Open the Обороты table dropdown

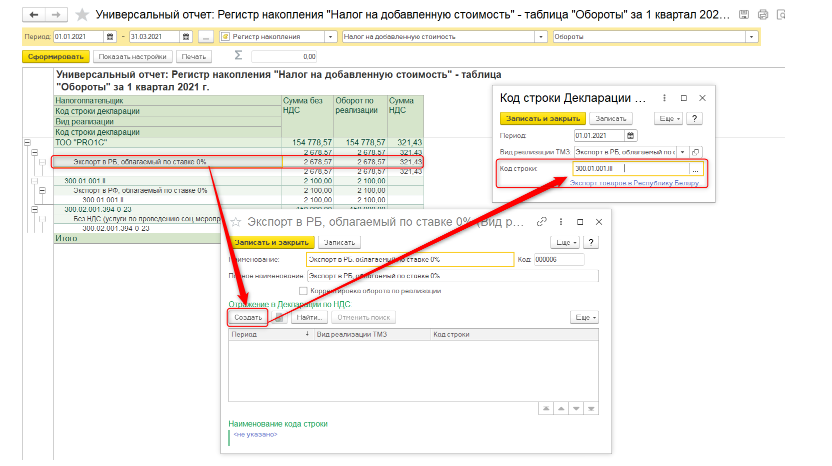point(753,37)
